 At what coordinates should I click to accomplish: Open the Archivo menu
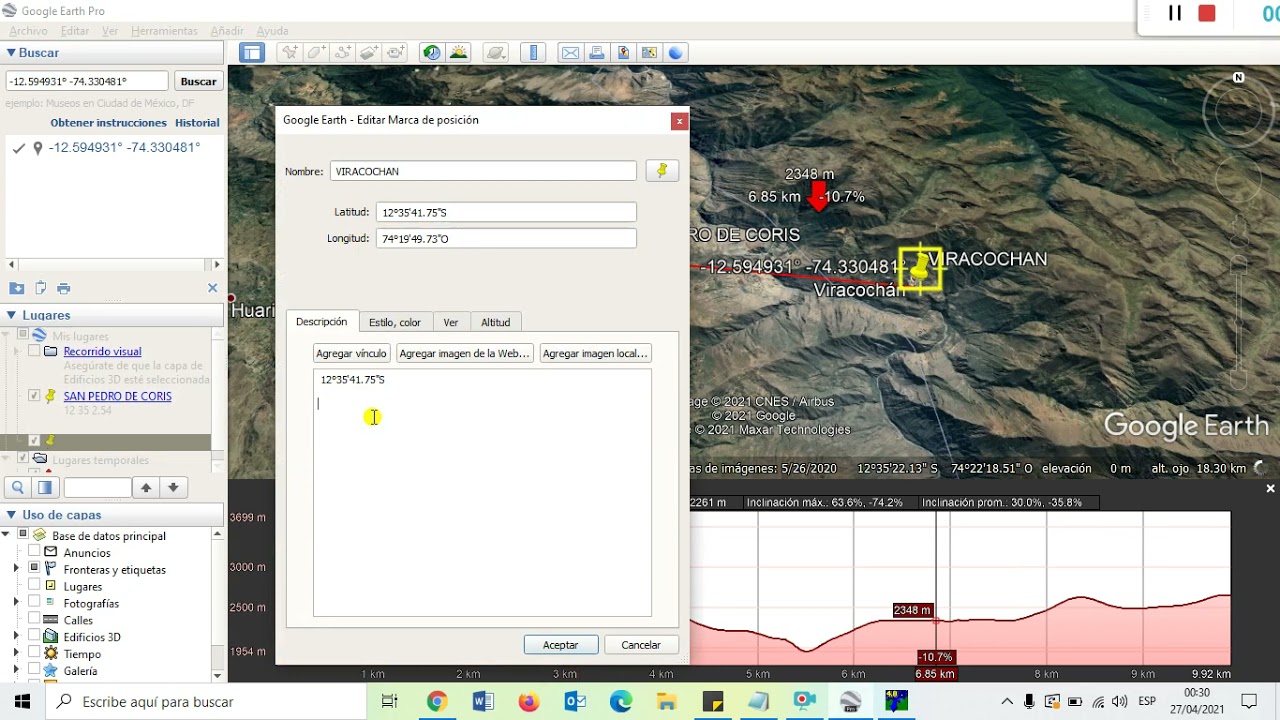[27, 31]
